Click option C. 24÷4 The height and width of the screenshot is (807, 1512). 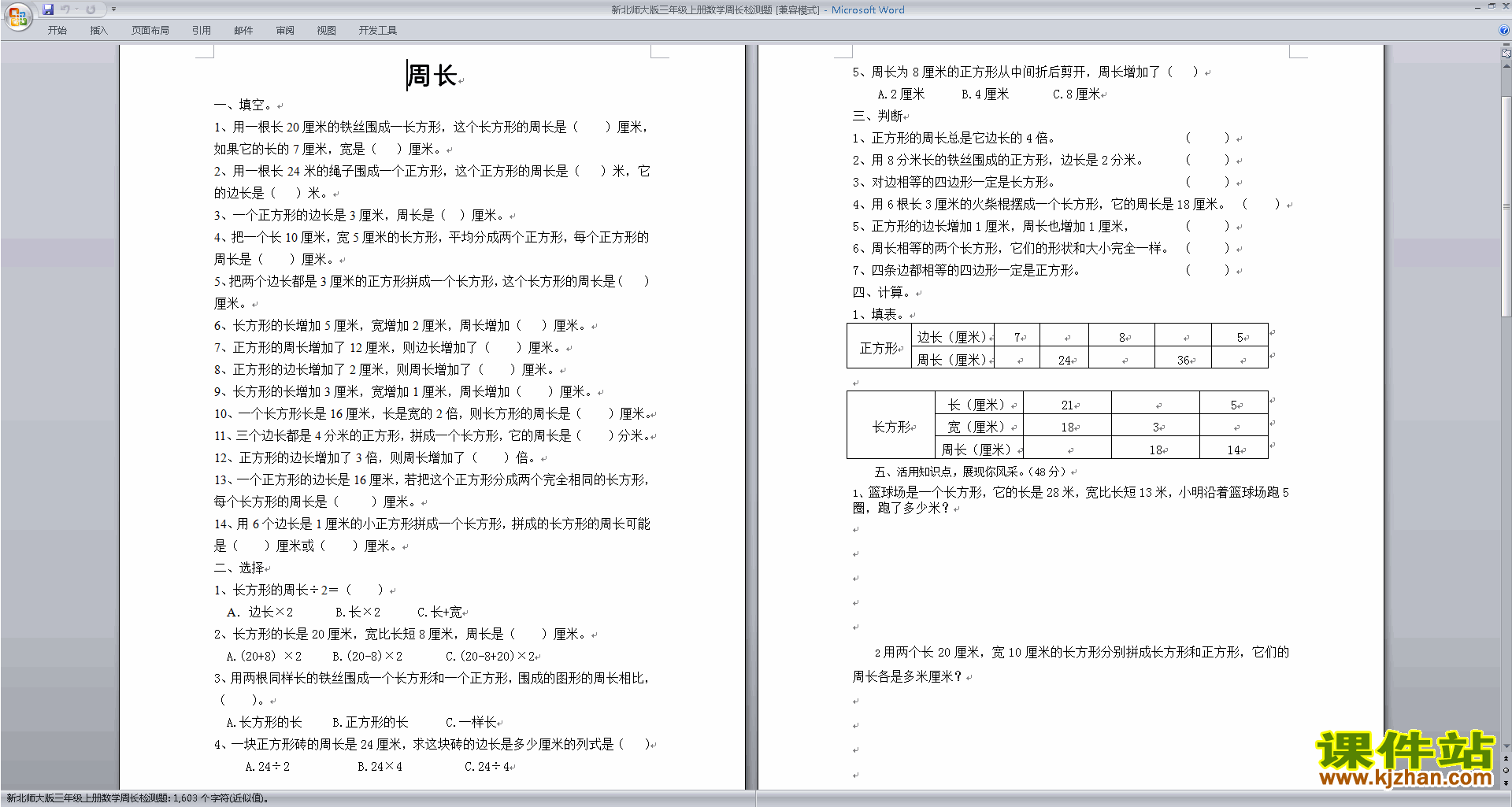pos(487,766)
